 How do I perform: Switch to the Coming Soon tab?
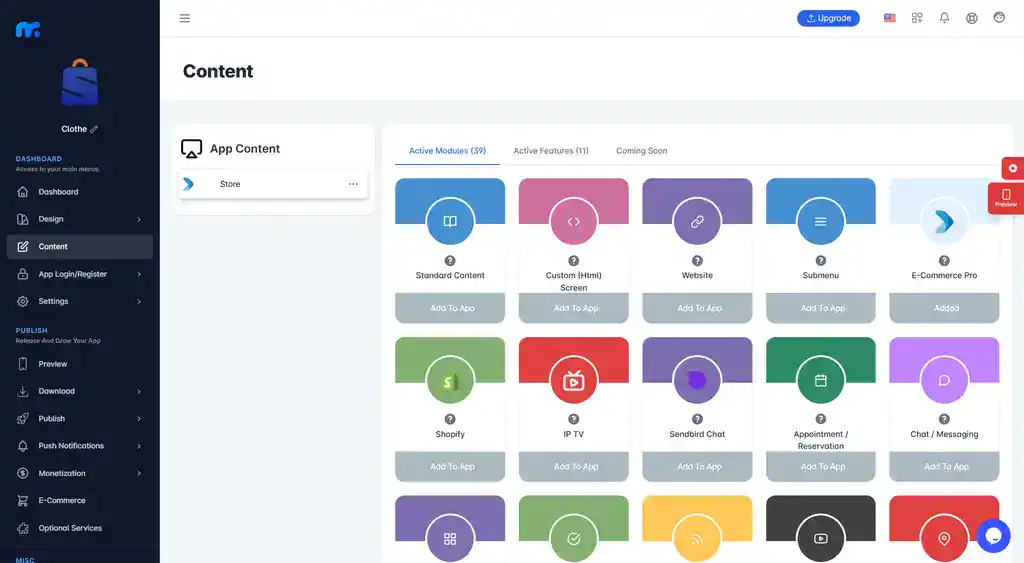[x=641, y=151]
